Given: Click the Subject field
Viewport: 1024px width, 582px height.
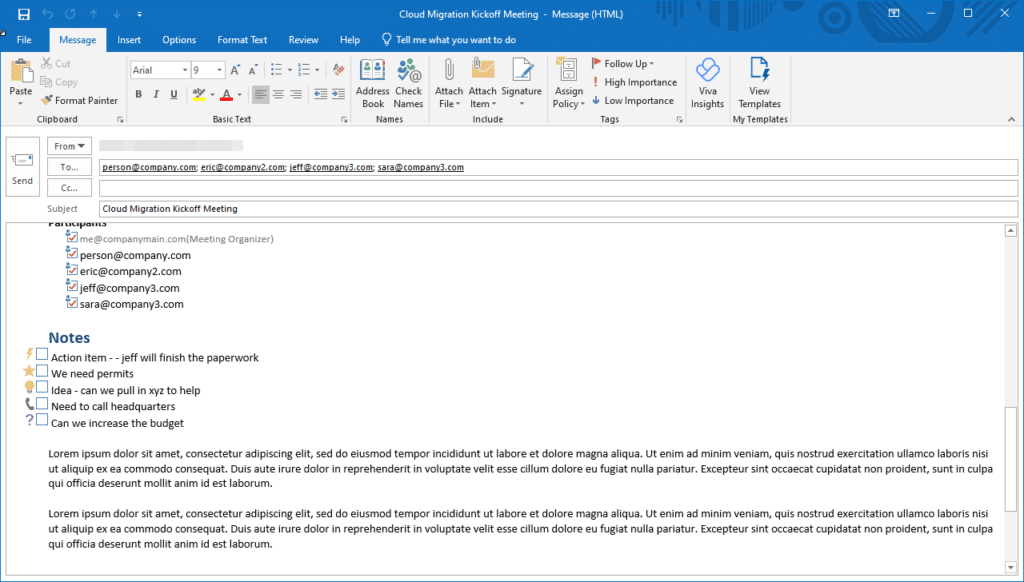Looking at the screenshot, I should pyautogui.click(x=558, y=209).
